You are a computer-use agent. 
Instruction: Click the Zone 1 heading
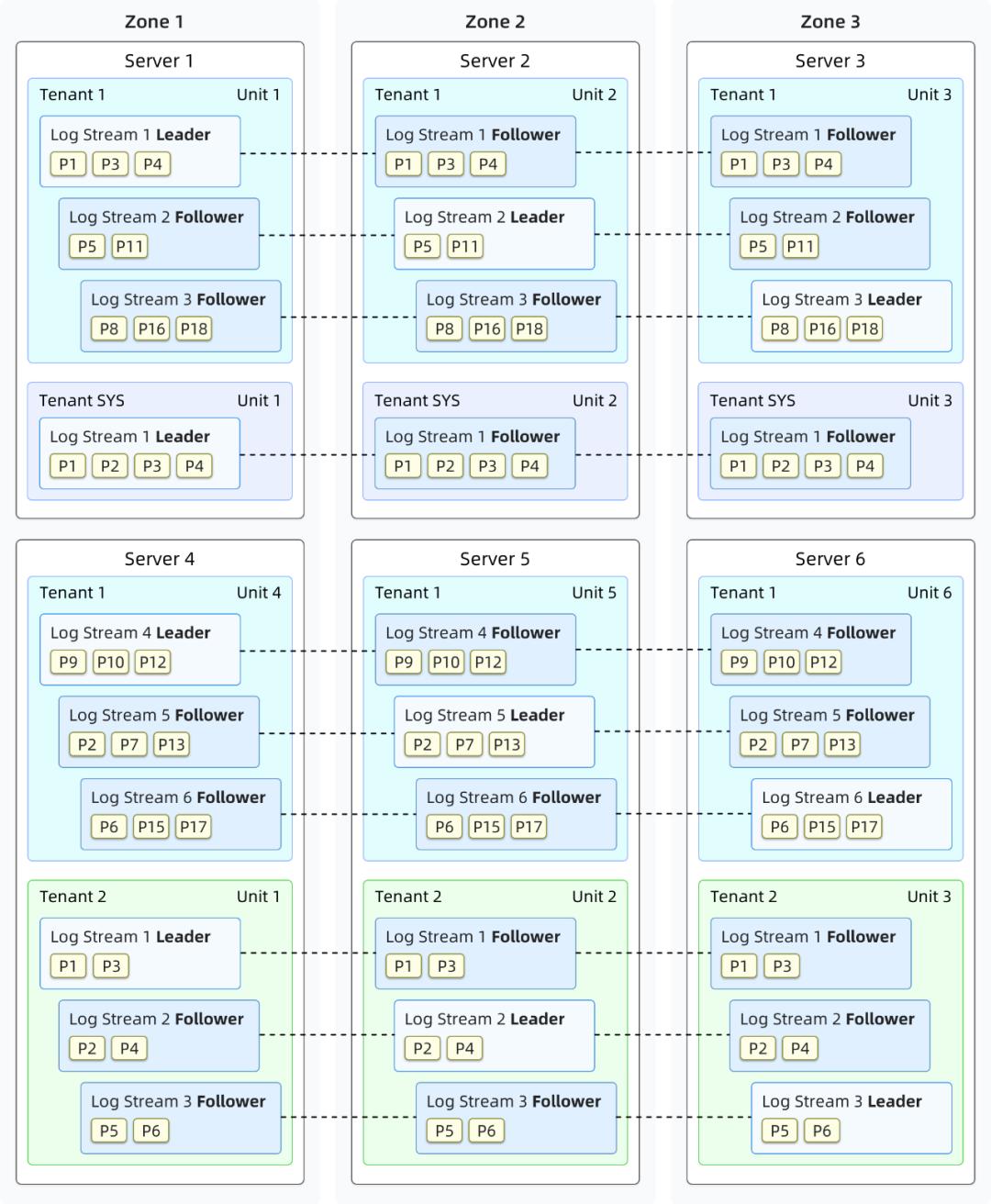point(154,21)
